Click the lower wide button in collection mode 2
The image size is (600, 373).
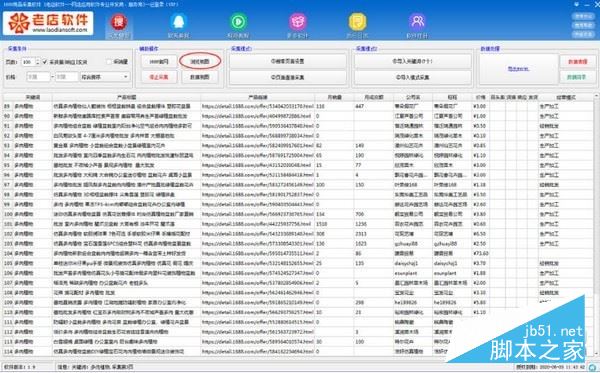coord(412,77)
